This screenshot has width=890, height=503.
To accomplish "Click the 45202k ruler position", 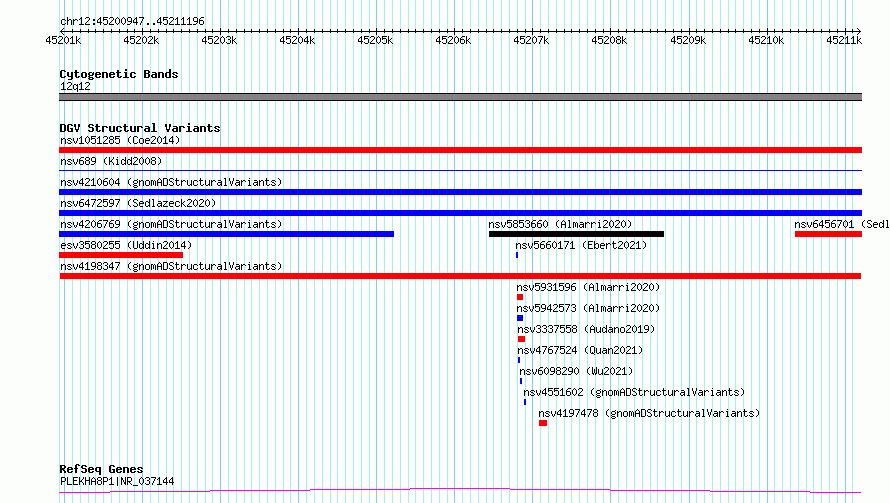I will [x=141, y=40].
